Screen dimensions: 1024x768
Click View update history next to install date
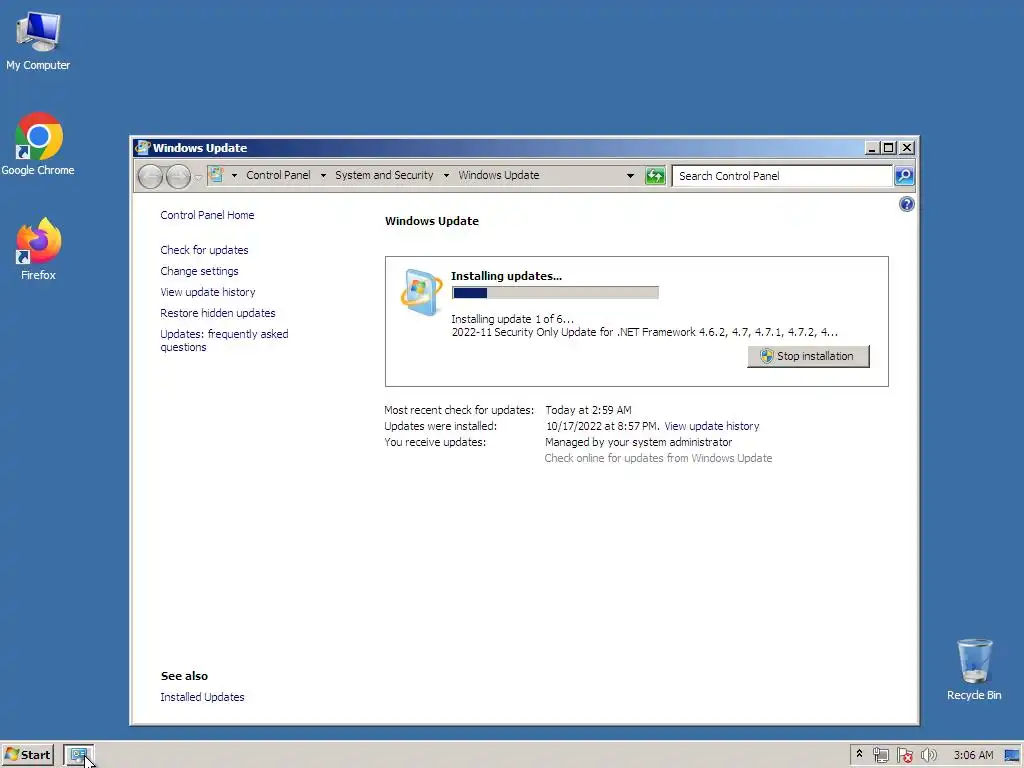point(712,426)
